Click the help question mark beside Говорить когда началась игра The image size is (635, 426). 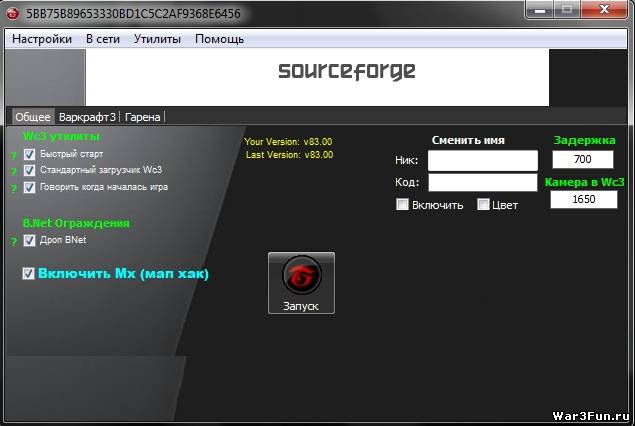click(x=14, y=188)
